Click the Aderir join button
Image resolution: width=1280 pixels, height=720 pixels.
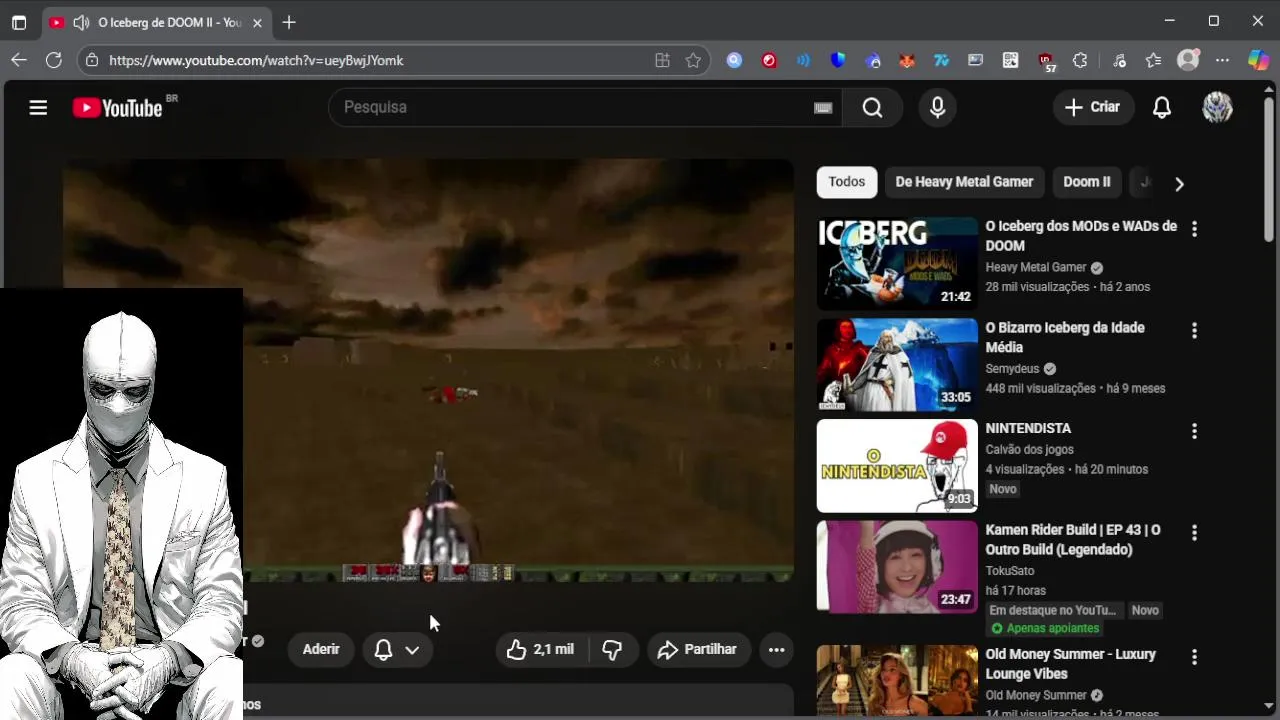321,650
